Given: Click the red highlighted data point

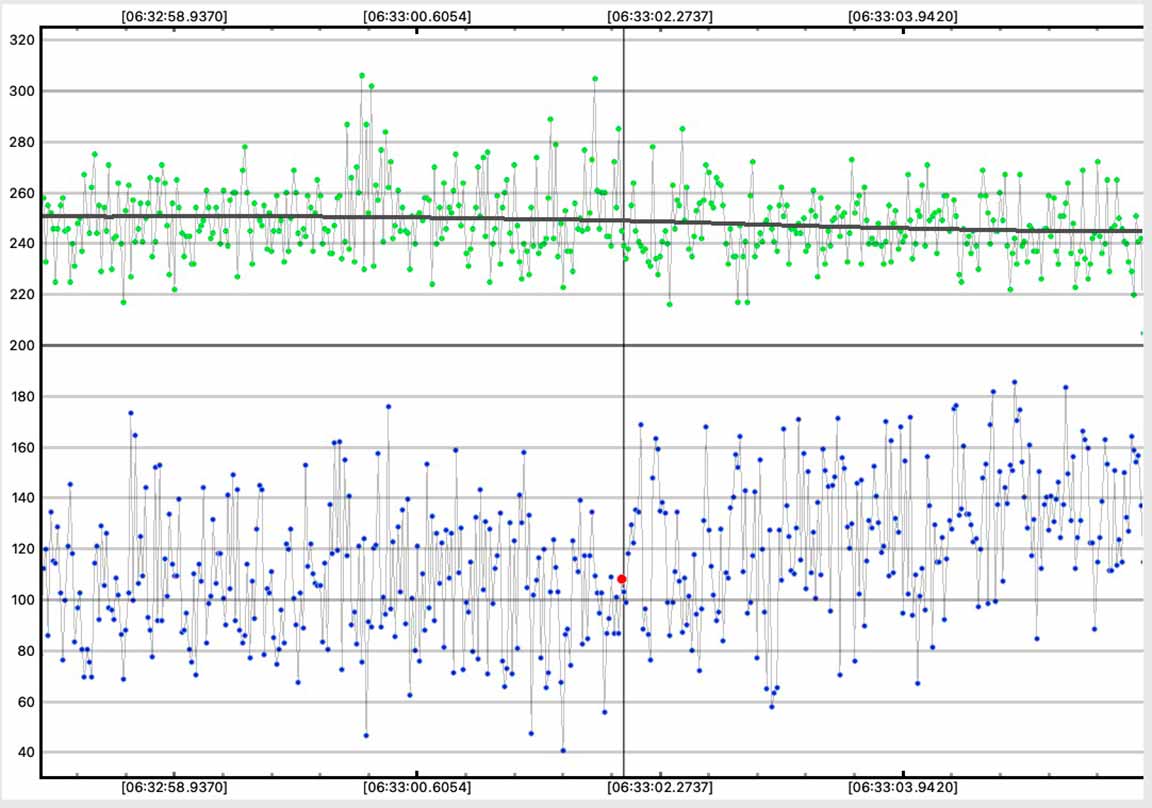Looking at the screenshot, I should 622,579.
